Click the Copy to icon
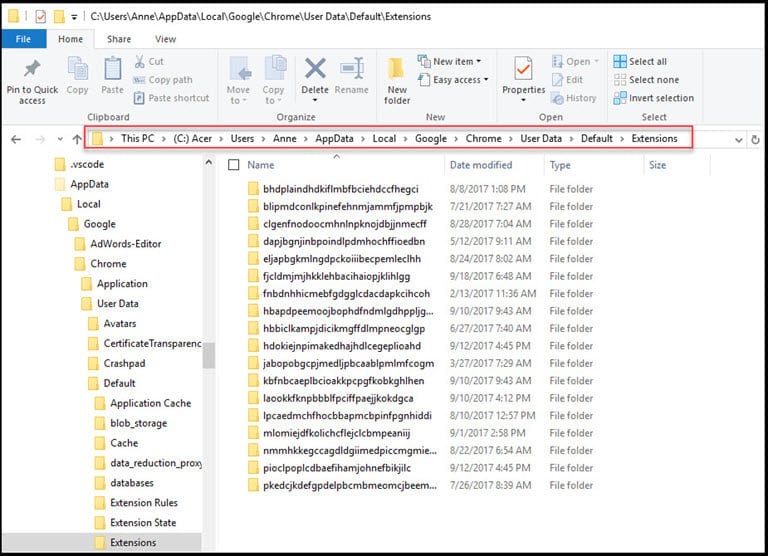Screen dimensions: 768x556 point(275,69)
